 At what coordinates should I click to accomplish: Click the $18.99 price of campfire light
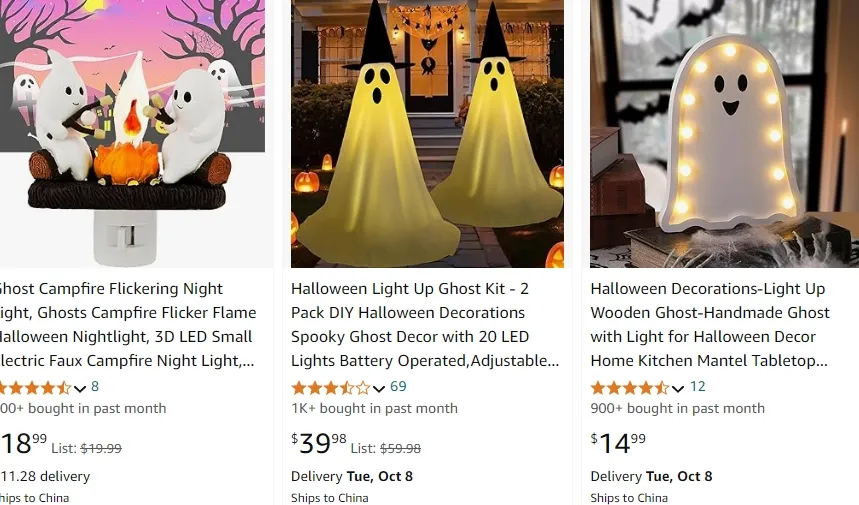[24, 443]
